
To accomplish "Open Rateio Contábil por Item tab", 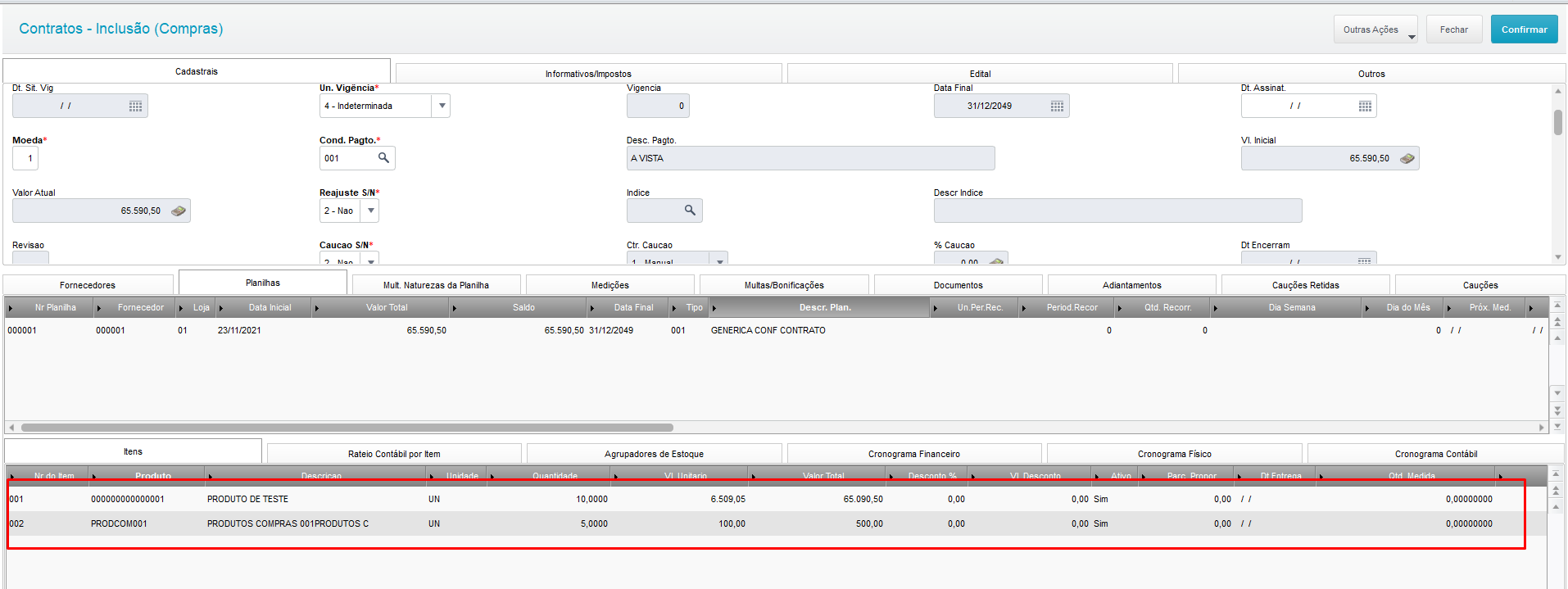I will pos(394,454).
